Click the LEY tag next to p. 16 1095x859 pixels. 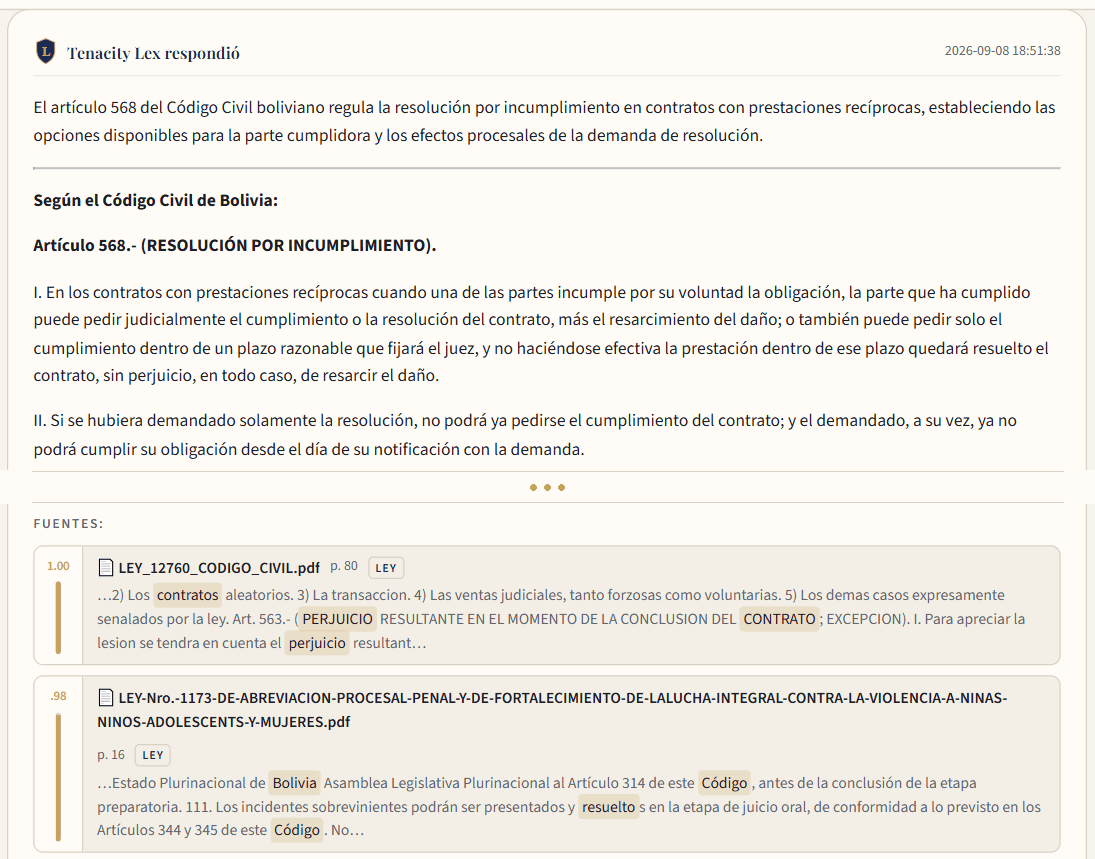coord(152,755)
